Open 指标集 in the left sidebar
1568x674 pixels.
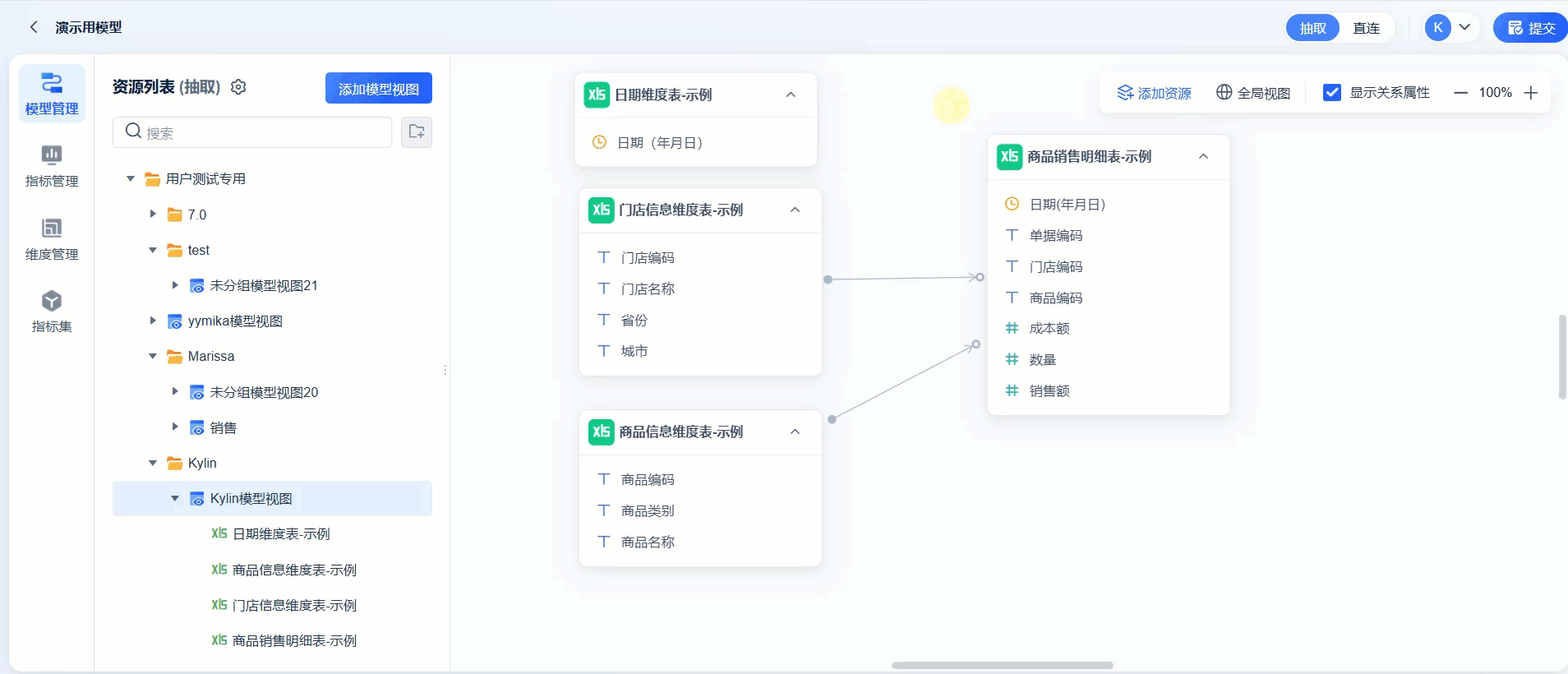52,312
